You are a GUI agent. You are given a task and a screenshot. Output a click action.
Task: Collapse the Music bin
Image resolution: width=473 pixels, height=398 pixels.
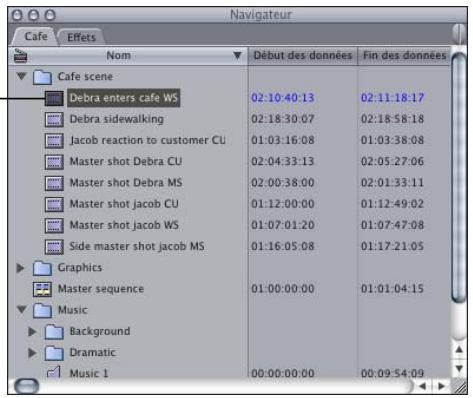click(x=22, y=310)
